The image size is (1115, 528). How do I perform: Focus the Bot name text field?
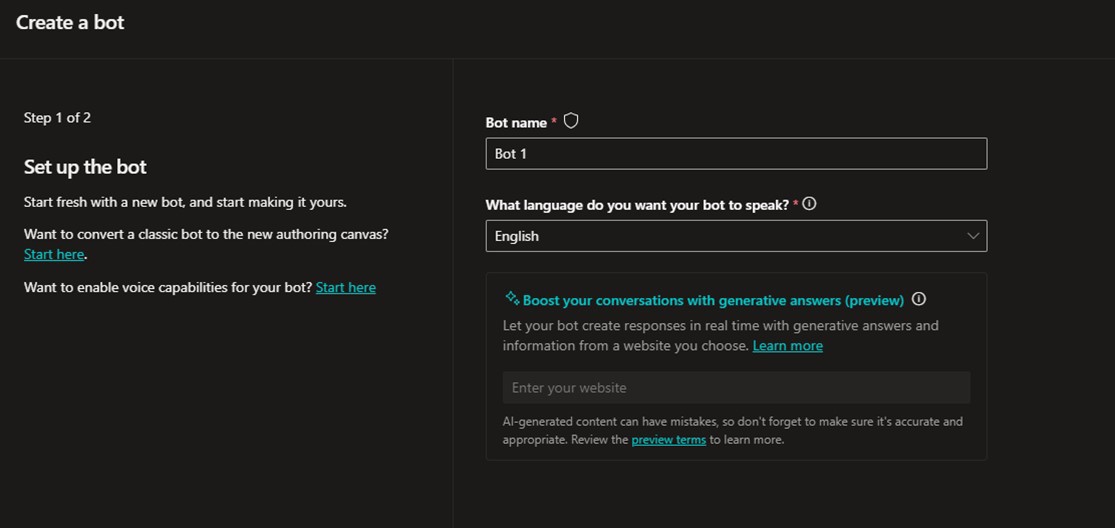735,154
